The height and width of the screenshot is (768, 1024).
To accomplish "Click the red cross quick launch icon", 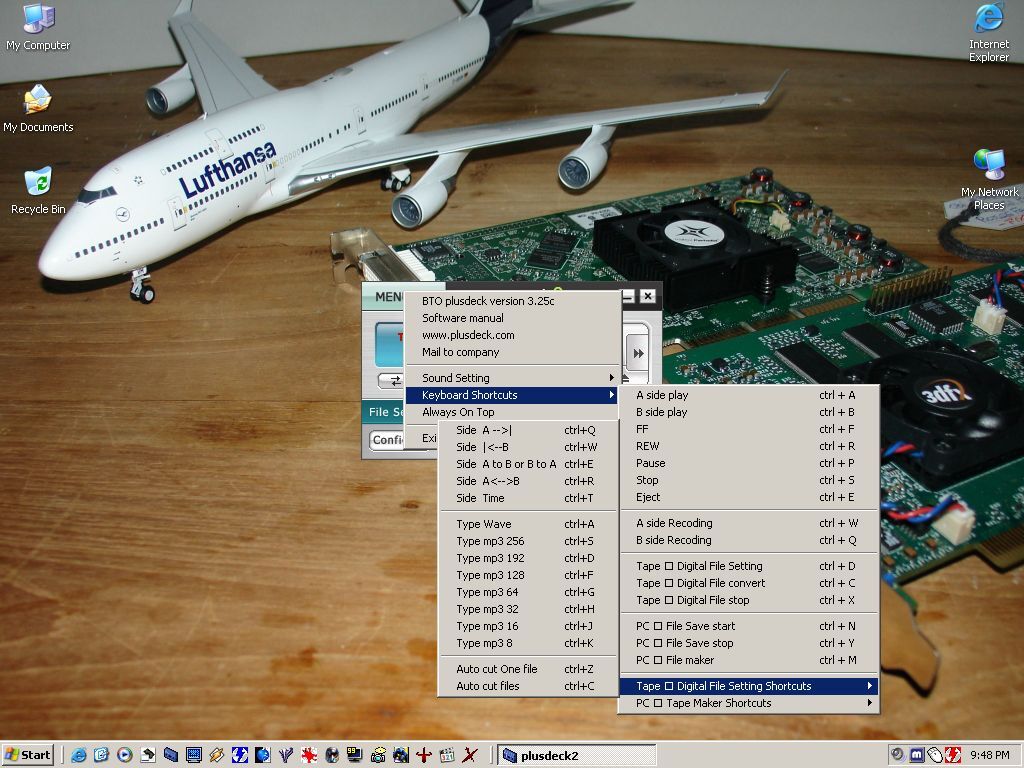I will click(424, 755).
